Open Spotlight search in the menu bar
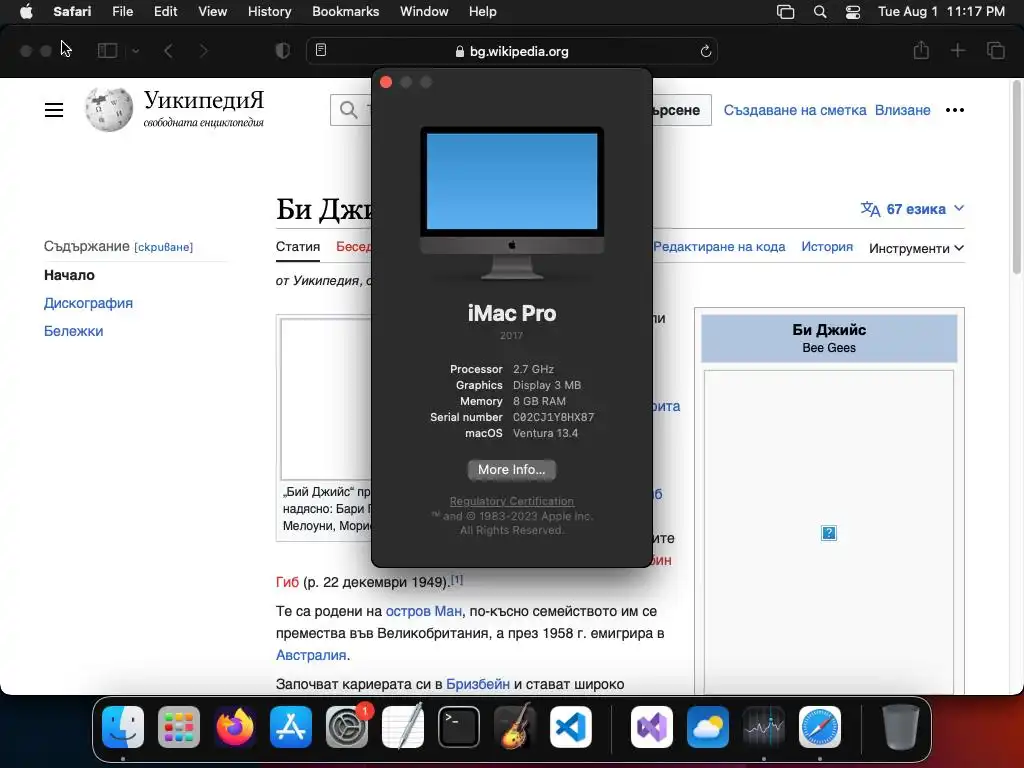This screenshot has height=768, width=1024. [x=820, y=12]
